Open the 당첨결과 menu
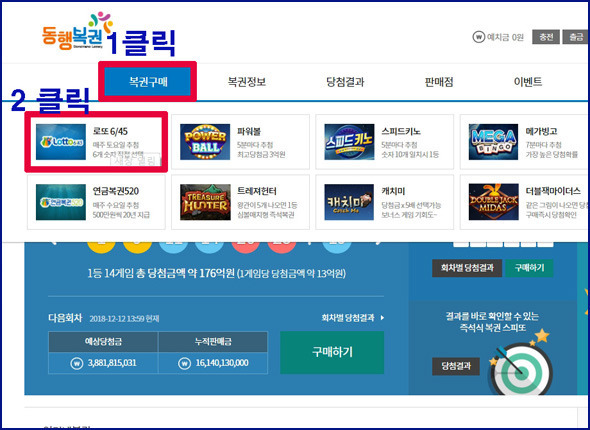This screenshot has width=590, height=430. click(x=345, y=82)
